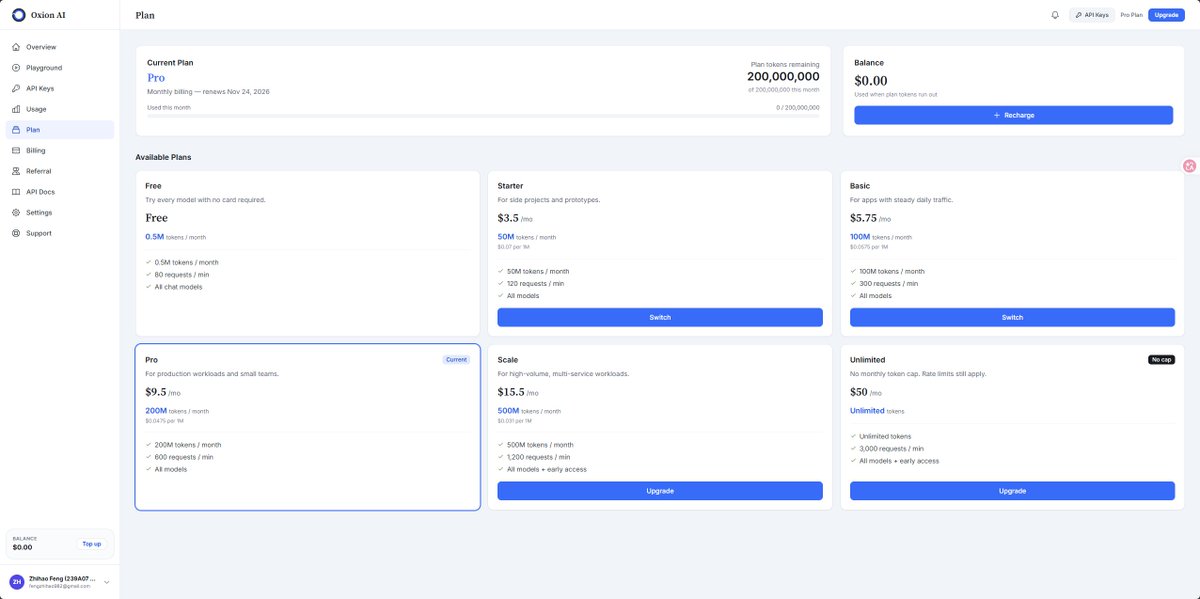Image resolution: width=1200 pixels, height=599 pixels.
Task: Click the 'Pro Plan' label in the top bar
Action: 1131,15
